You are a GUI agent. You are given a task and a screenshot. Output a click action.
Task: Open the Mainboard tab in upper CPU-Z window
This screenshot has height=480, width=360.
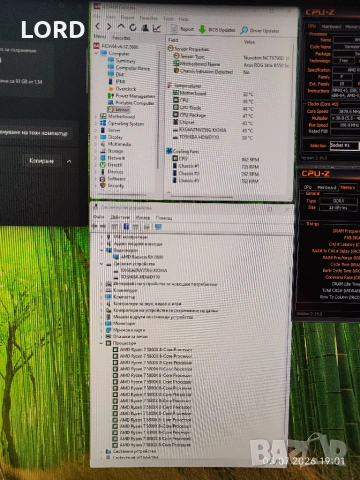click(331, 26)
